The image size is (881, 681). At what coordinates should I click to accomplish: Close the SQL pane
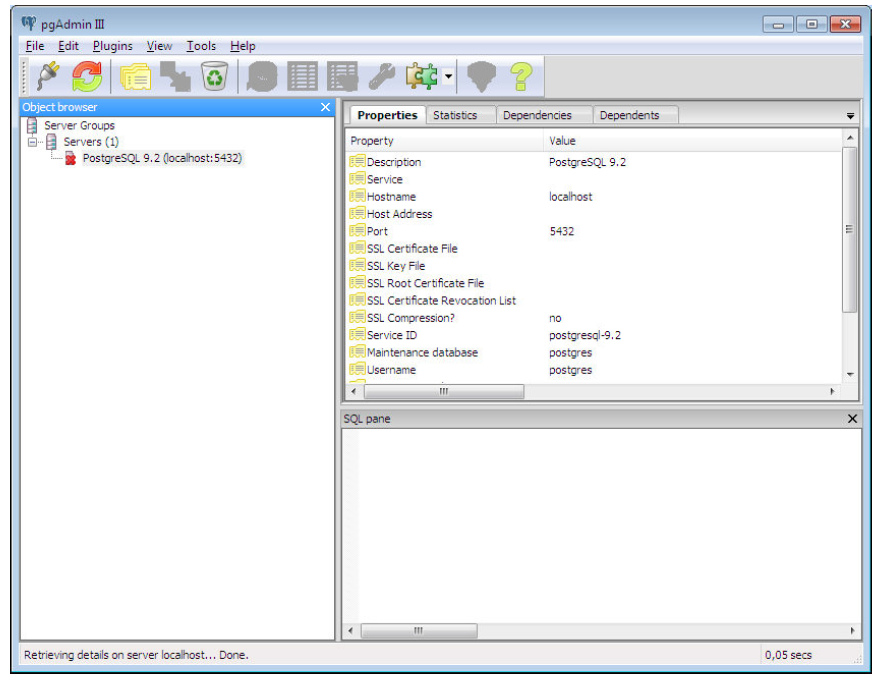click(x=852, y=419)
